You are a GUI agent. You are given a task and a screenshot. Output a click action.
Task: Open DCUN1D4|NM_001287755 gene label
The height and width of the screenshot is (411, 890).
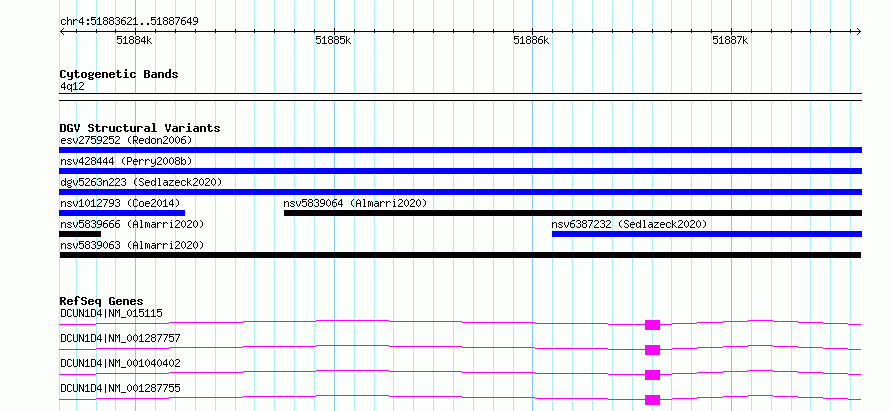120,388
